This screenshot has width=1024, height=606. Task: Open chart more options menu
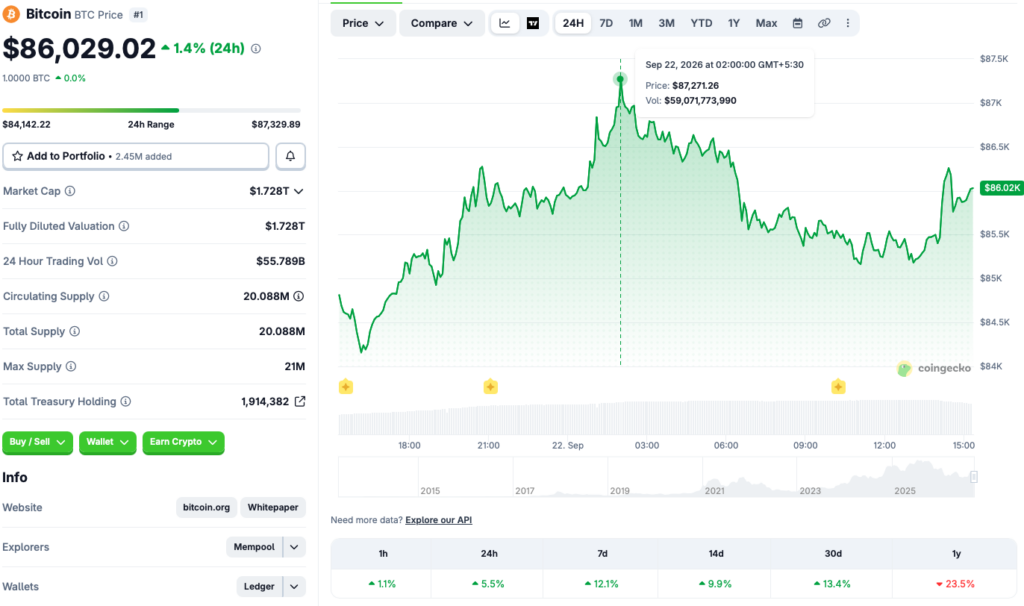[x=848, y=24]
